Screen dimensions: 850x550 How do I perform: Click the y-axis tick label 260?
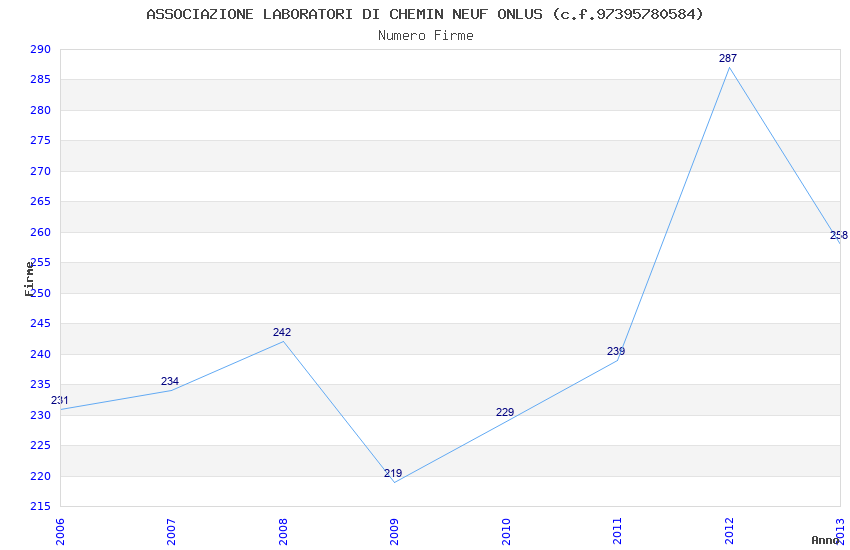pyautogui.click(x=40, y=232)
